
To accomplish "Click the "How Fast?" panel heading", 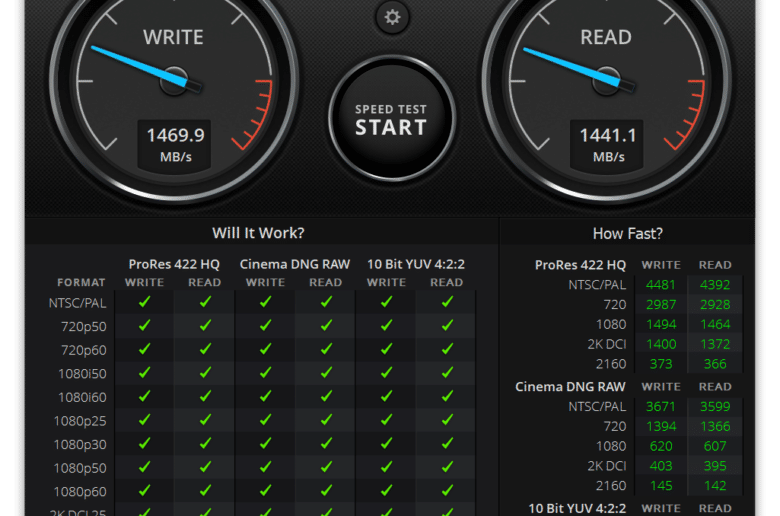I will pos(628,233).
